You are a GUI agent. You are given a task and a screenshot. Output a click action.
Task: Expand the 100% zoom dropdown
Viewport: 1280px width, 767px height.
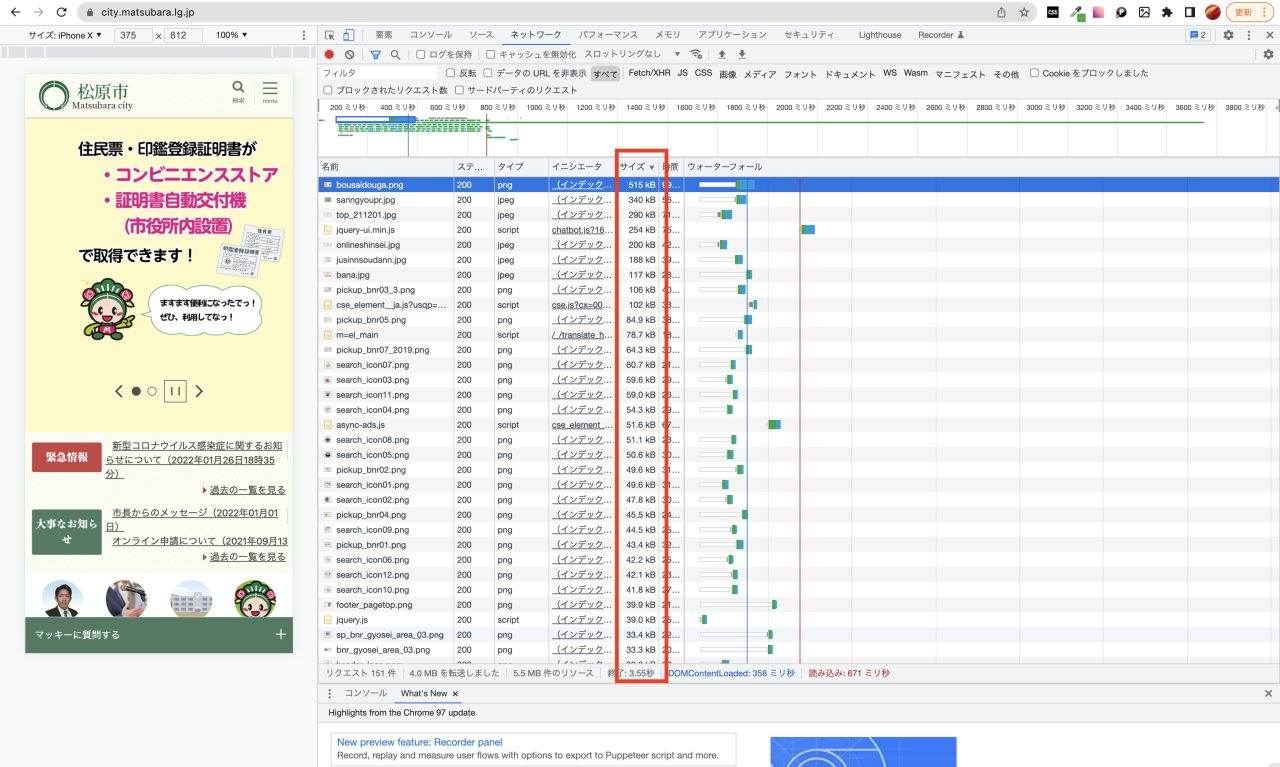pyautogui.click(x=232, y=35)
